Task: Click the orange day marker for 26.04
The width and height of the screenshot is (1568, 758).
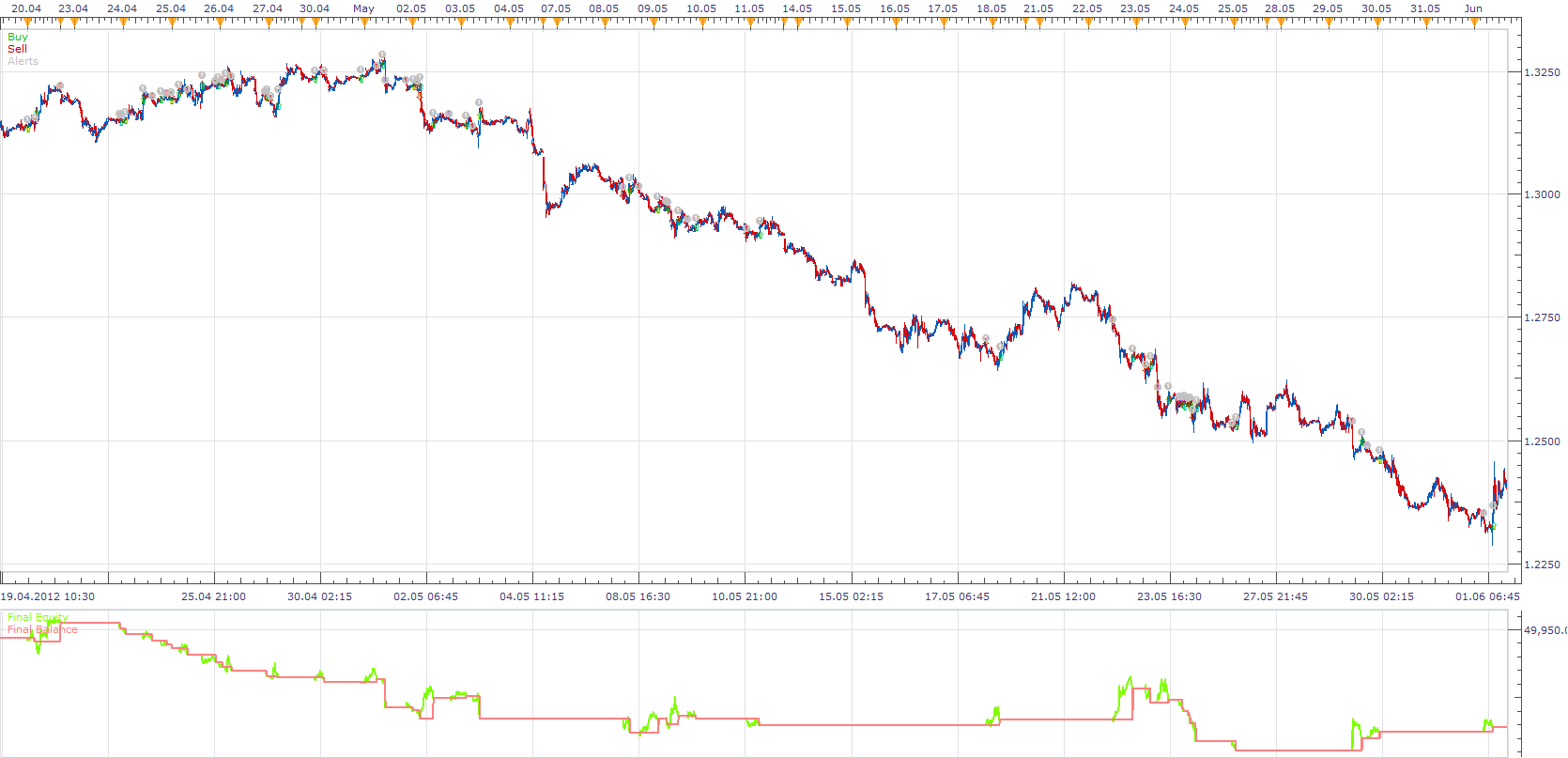Action: tap(220, 23)
